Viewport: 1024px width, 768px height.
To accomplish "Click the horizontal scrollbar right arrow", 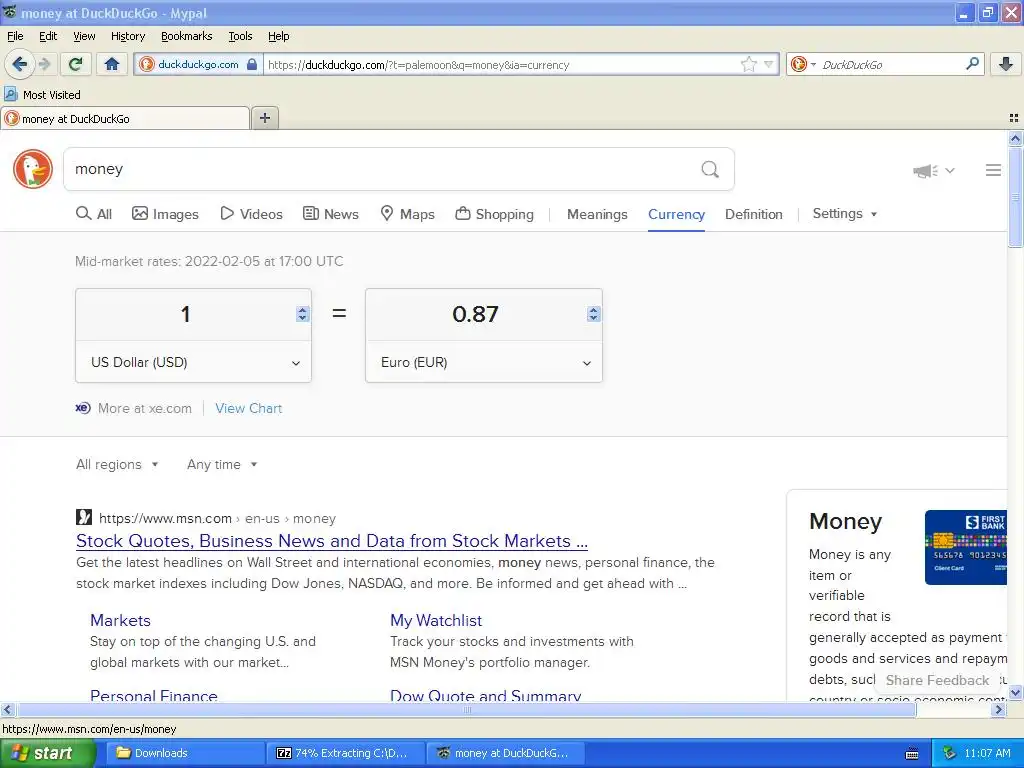I will [x=998, y=709].
